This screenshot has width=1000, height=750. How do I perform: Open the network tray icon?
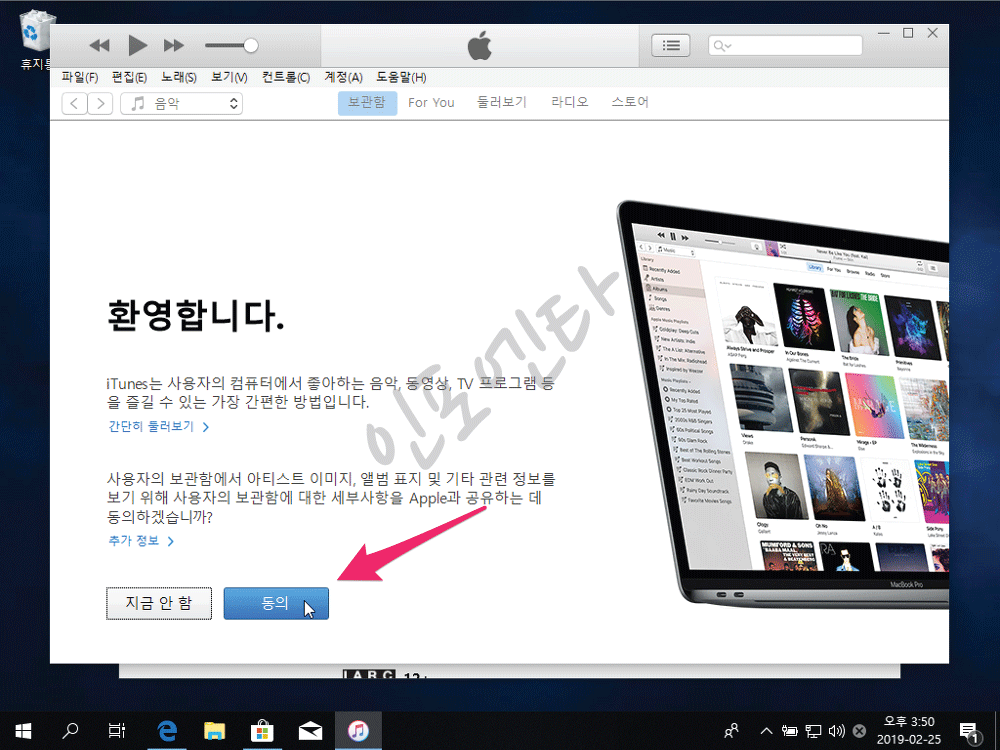(x=813, y=731)
